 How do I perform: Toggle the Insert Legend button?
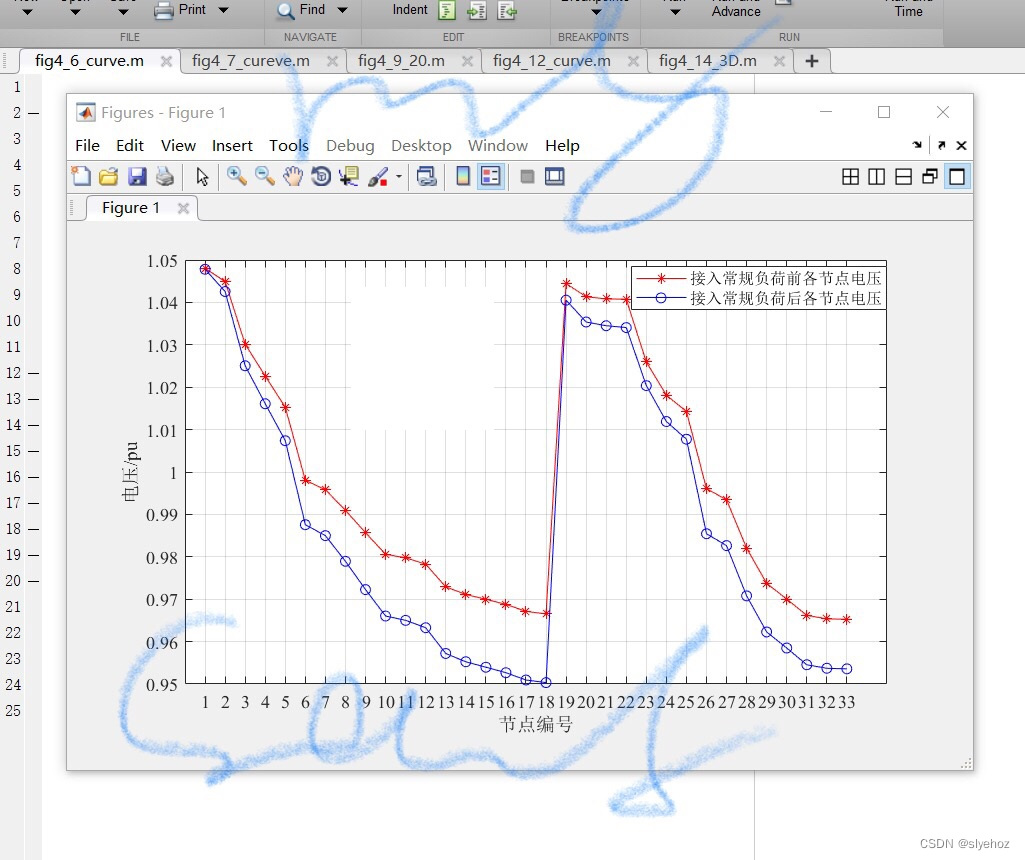(490, 176)
